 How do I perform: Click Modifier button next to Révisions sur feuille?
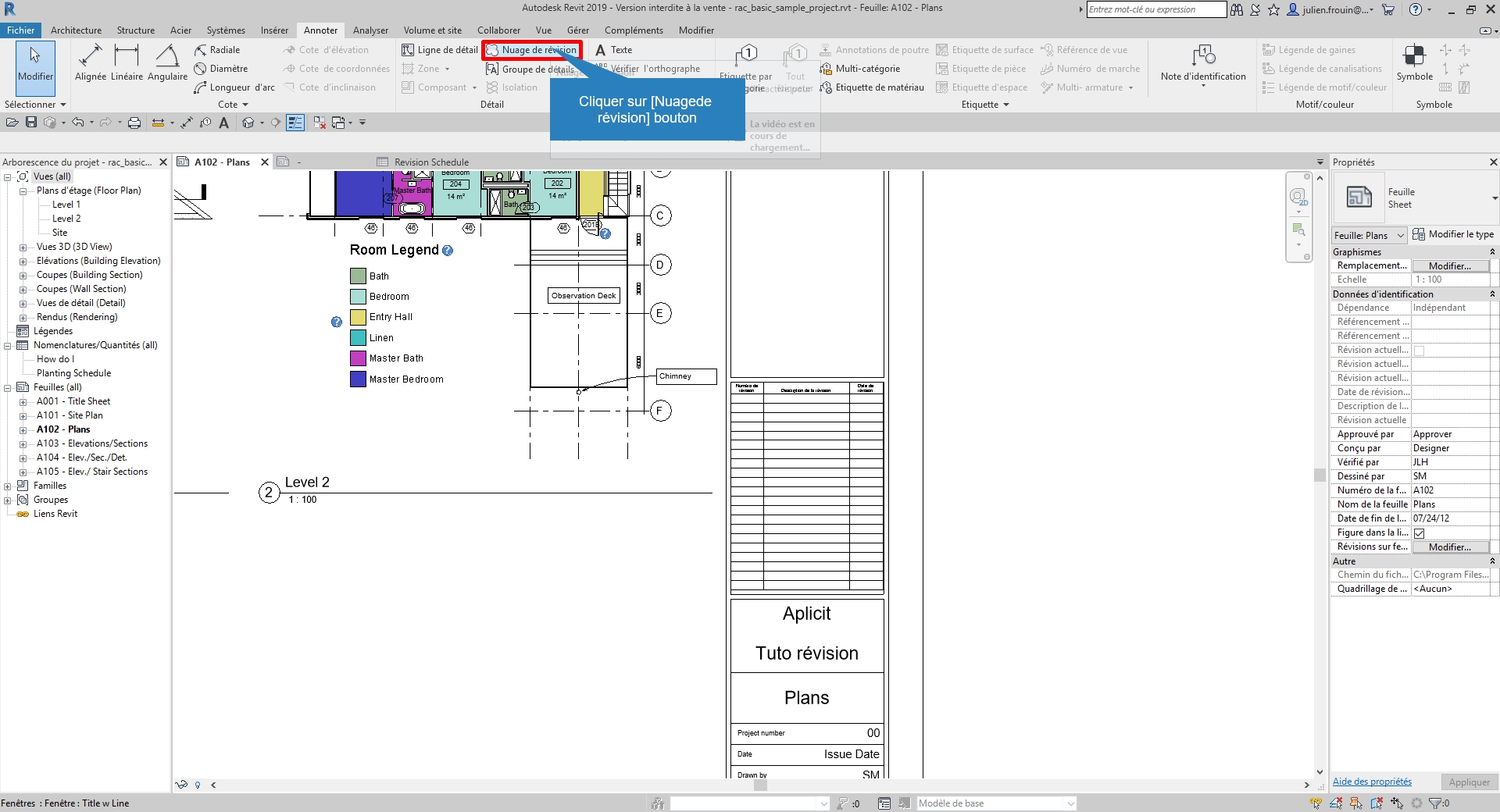(x=1449, y=547)
